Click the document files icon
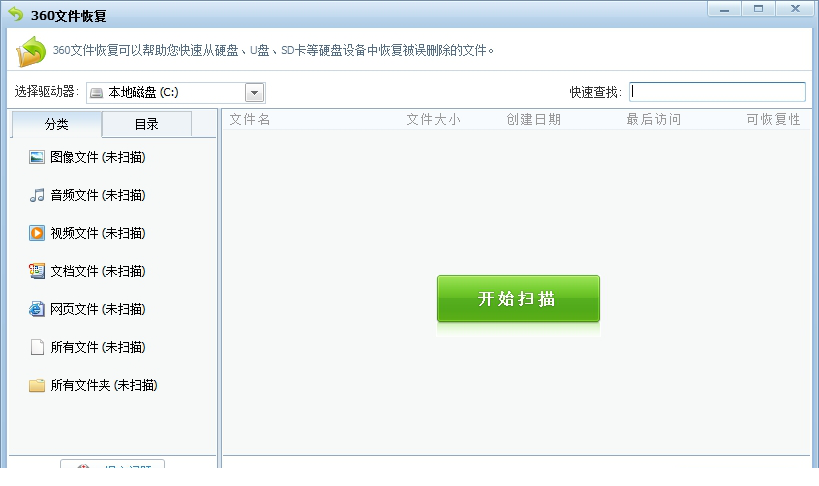The image size is (819, 486). [37, 271]
